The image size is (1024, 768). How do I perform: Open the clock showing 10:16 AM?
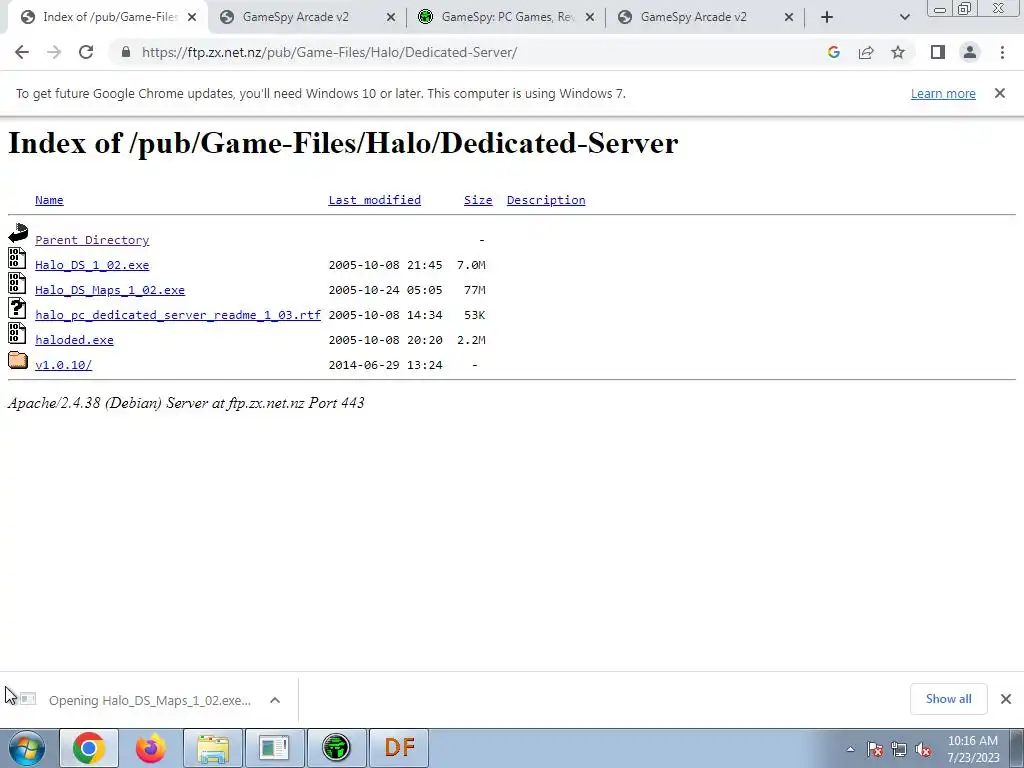pos(972,749)
